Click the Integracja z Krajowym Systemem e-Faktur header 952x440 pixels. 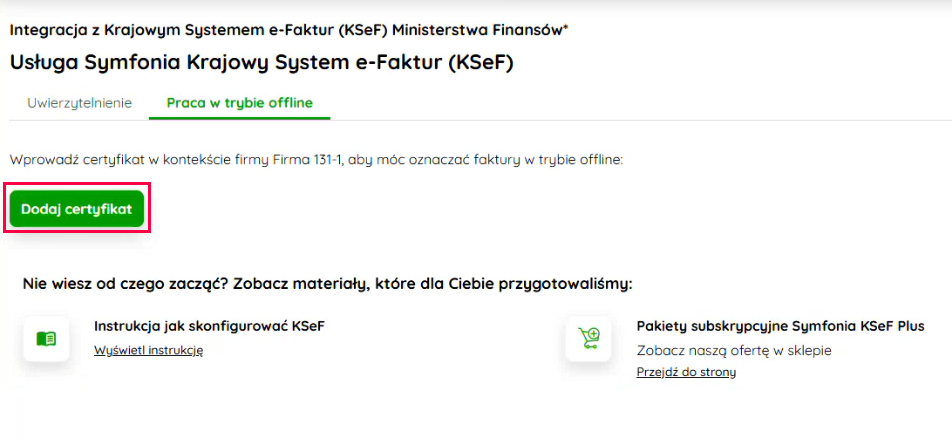point(288,30)
